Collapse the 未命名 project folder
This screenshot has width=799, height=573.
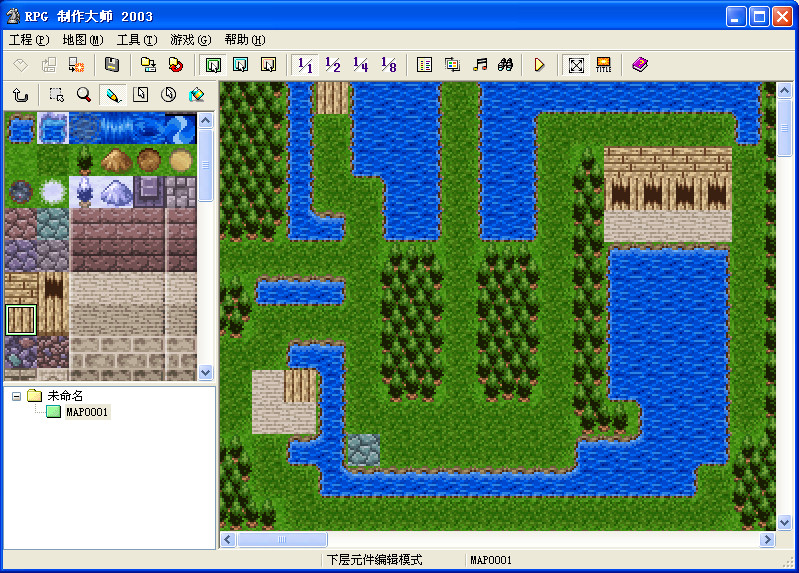[x=17, y=396]
